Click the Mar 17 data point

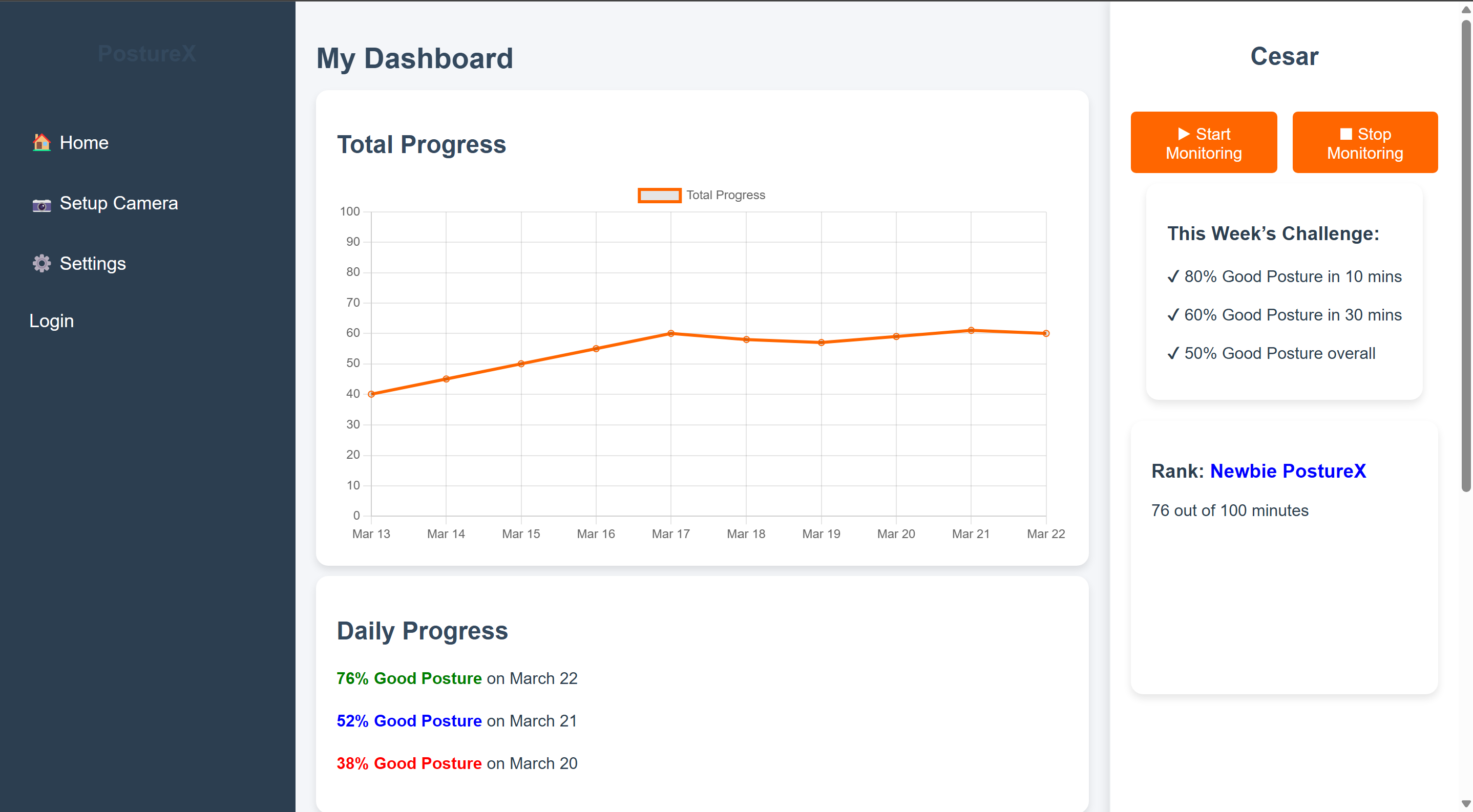point(671,334)
